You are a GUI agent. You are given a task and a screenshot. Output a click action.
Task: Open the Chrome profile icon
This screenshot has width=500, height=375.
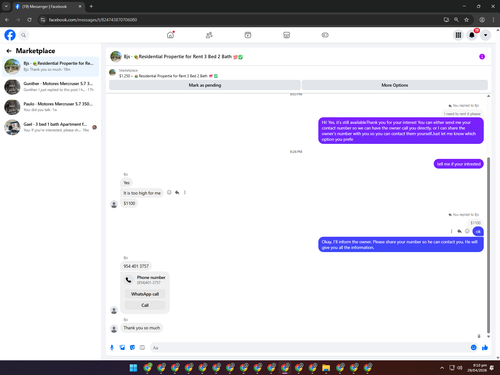(482, 20)
